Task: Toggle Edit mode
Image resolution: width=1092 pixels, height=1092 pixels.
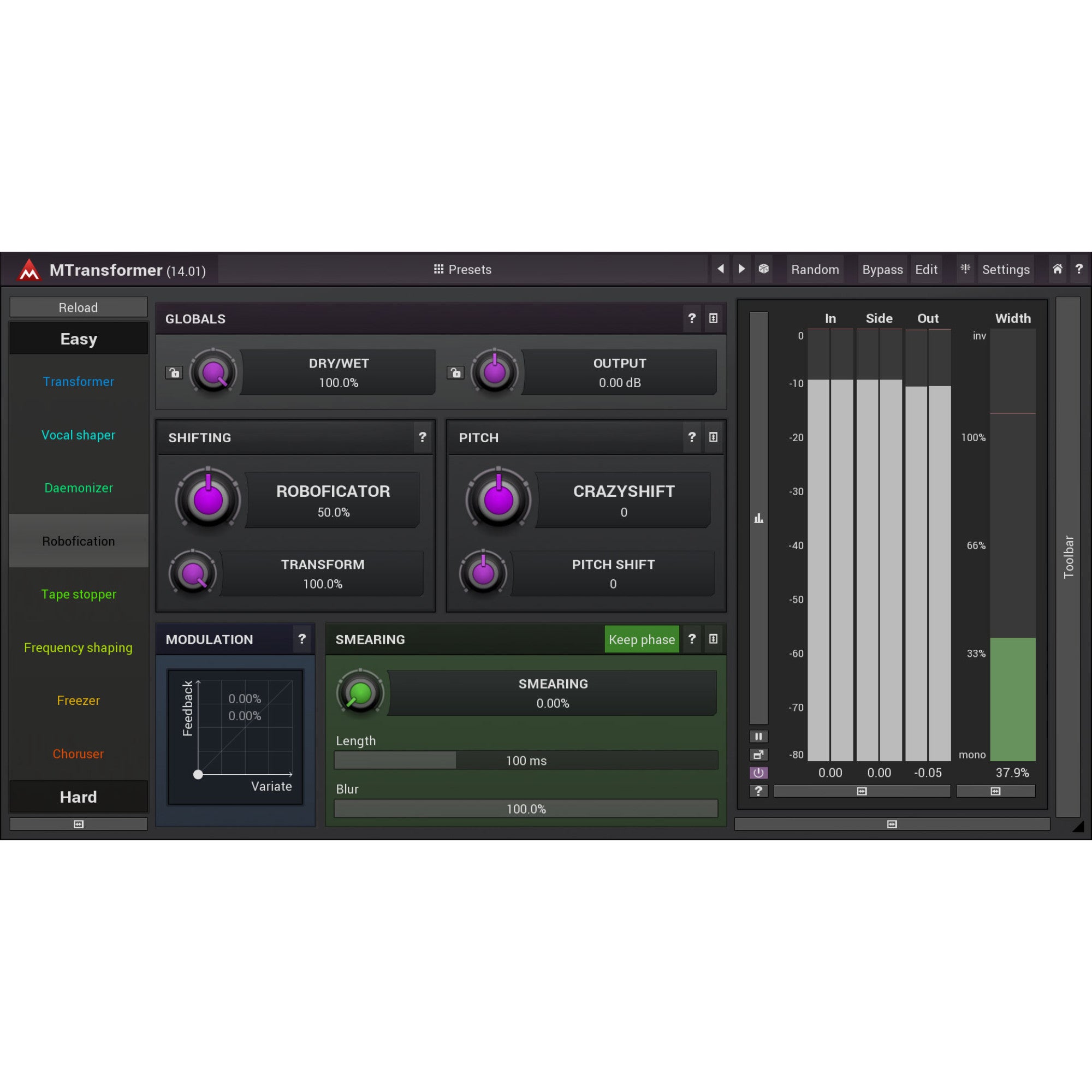Action: (x=927, y=270)
